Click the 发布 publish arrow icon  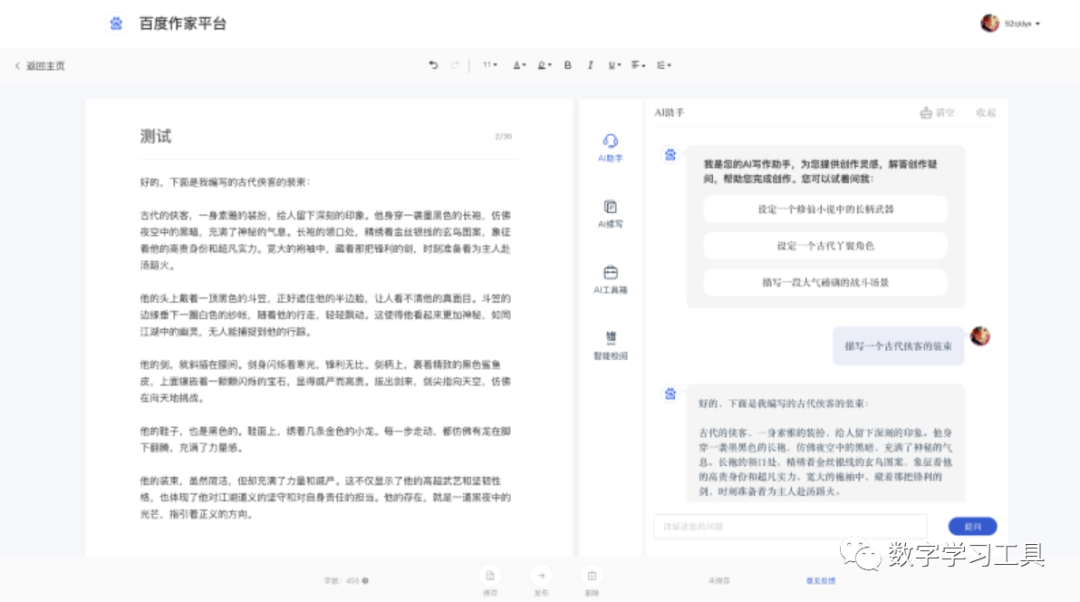click(x=541, y=578)
